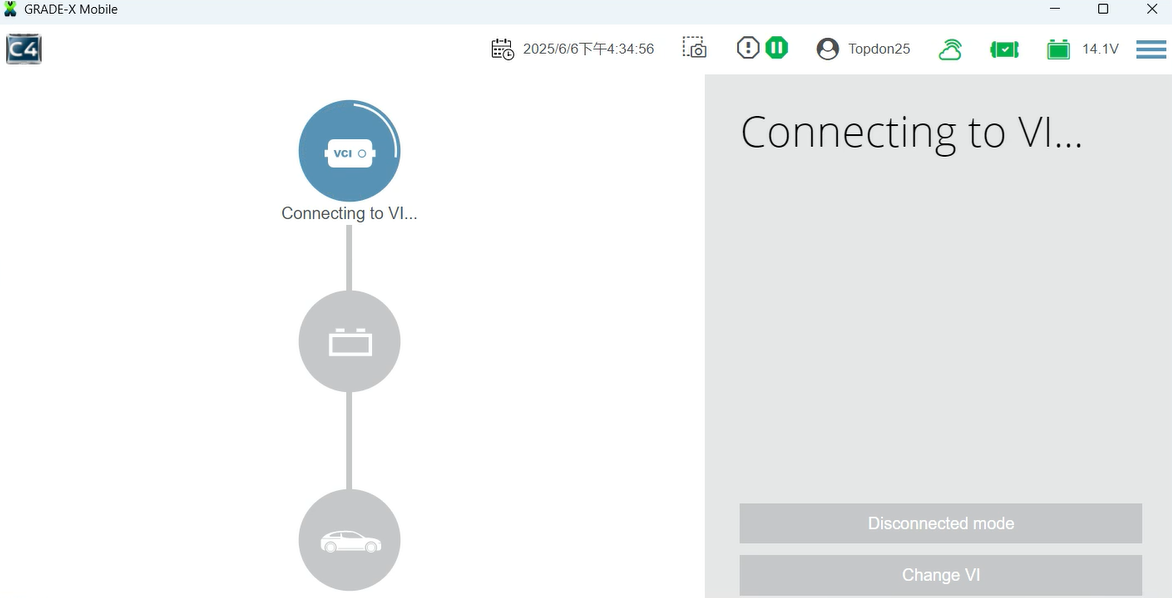Open the Topdon25 user profile icon
The height and width of the screenshot is (598, 1172).
(x=827, y=49)
